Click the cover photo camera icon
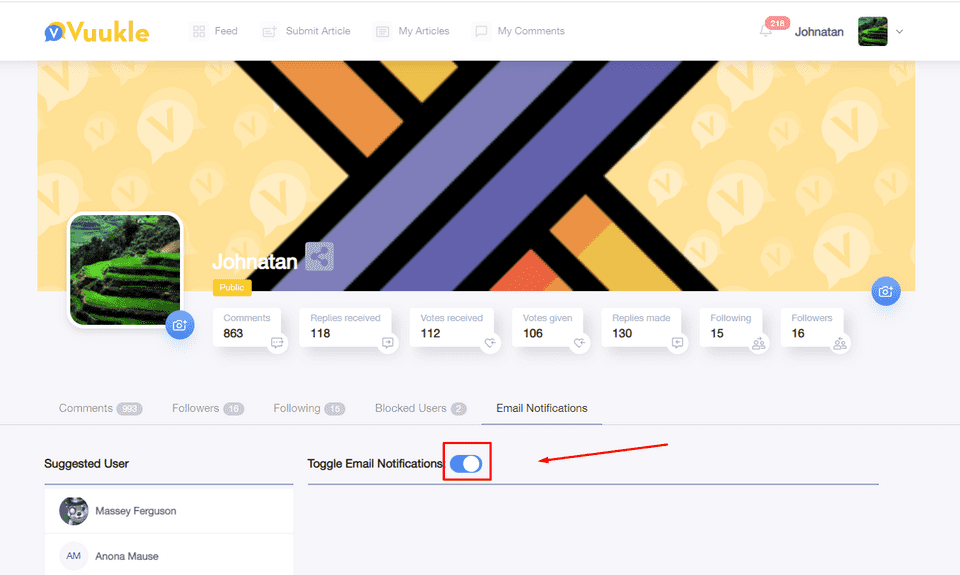 [884, 291]
